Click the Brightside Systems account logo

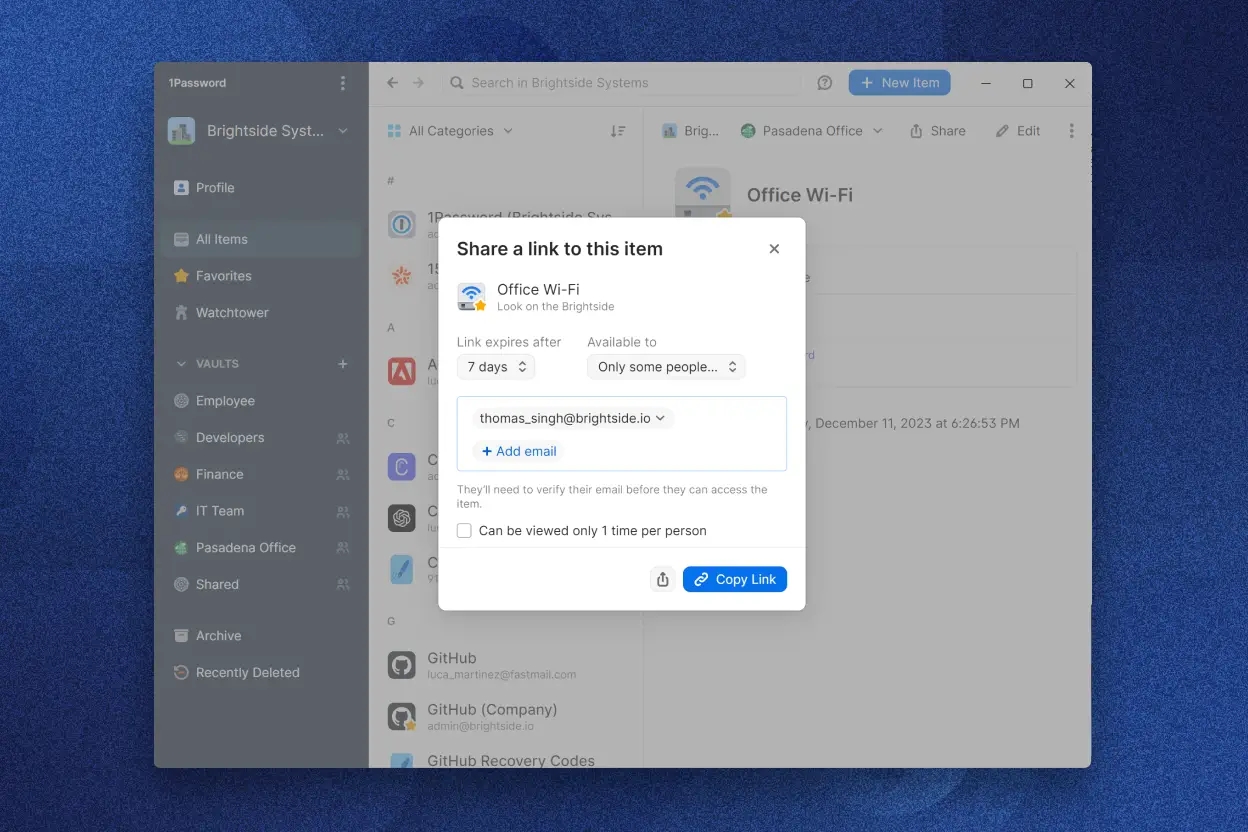point(181,131)
